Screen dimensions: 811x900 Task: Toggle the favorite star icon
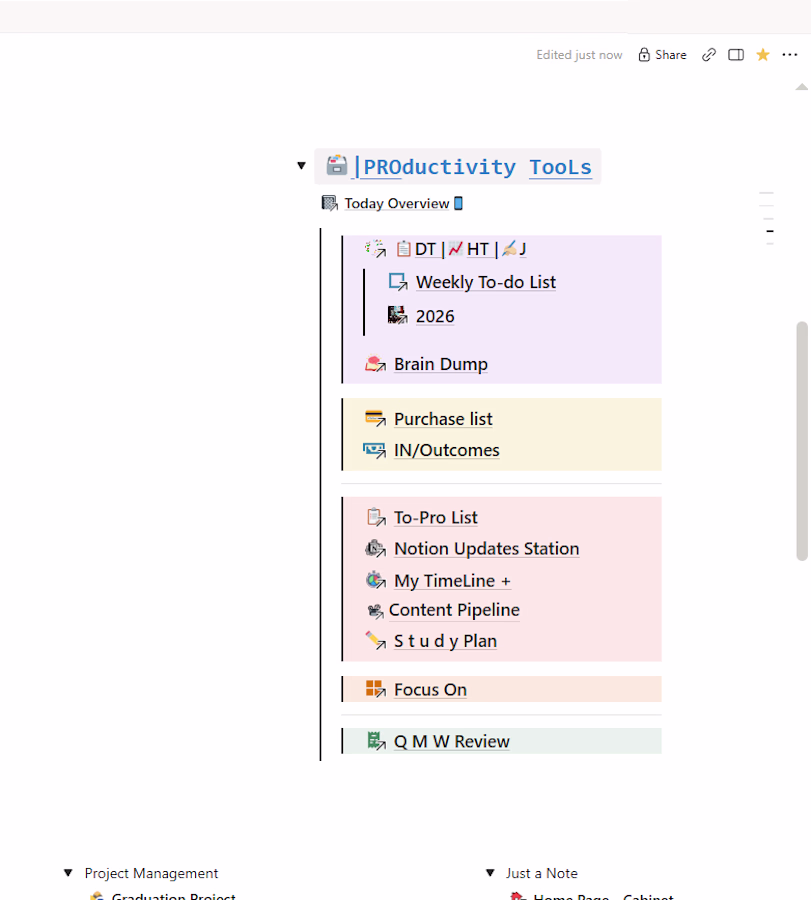tap(763, 55)
